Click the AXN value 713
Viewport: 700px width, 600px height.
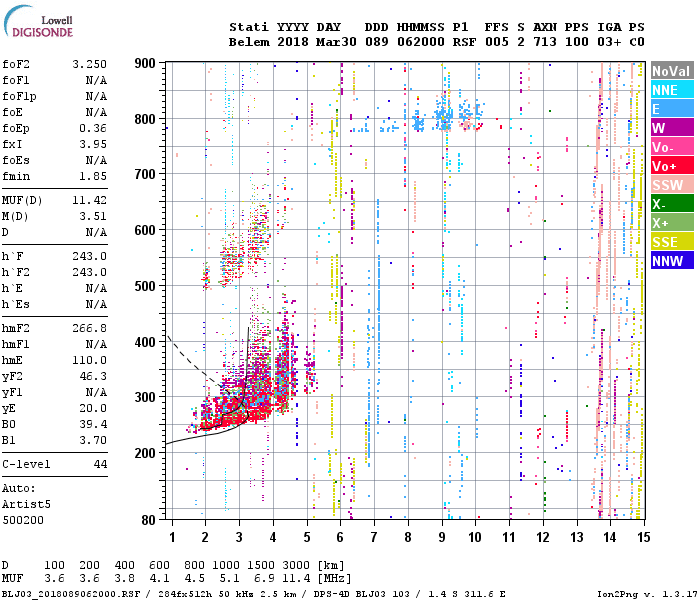point(545,42)
